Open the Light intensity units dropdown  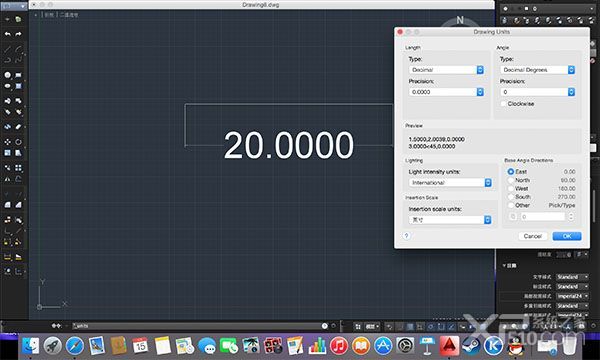coord(450,182)
